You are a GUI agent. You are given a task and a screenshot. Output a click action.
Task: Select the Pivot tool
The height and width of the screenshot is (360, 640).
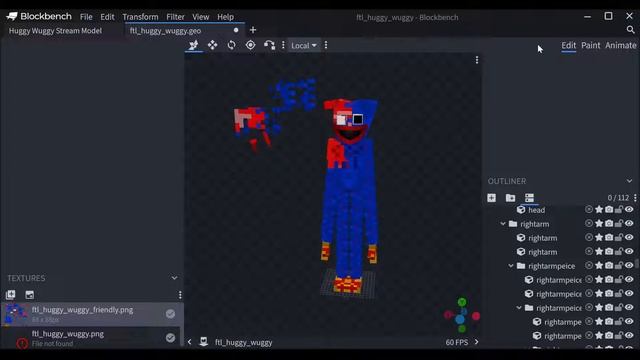(251, 45)
